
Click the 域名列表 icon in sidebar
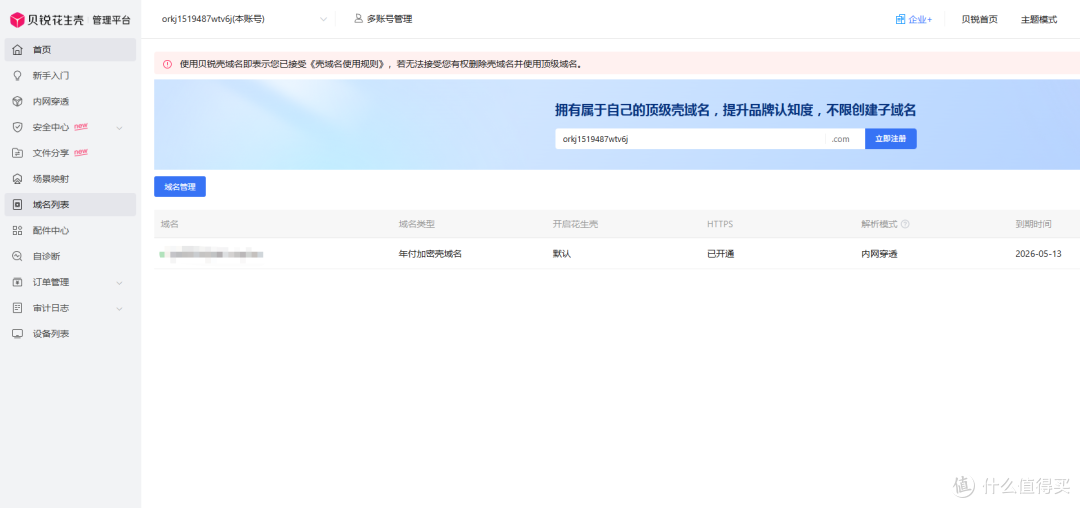point(18,204)
